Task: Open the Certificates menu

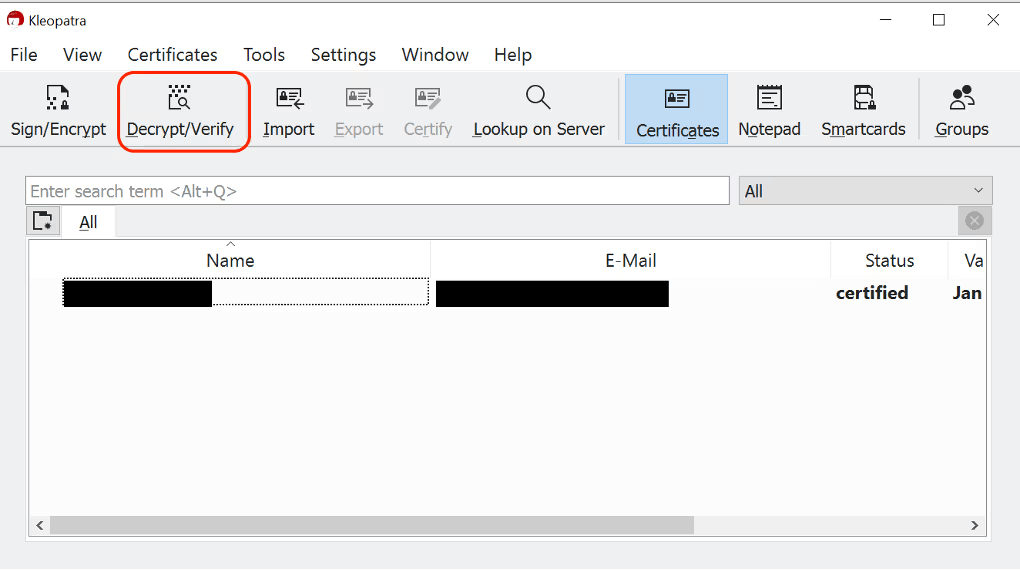Action: [172, 55]
